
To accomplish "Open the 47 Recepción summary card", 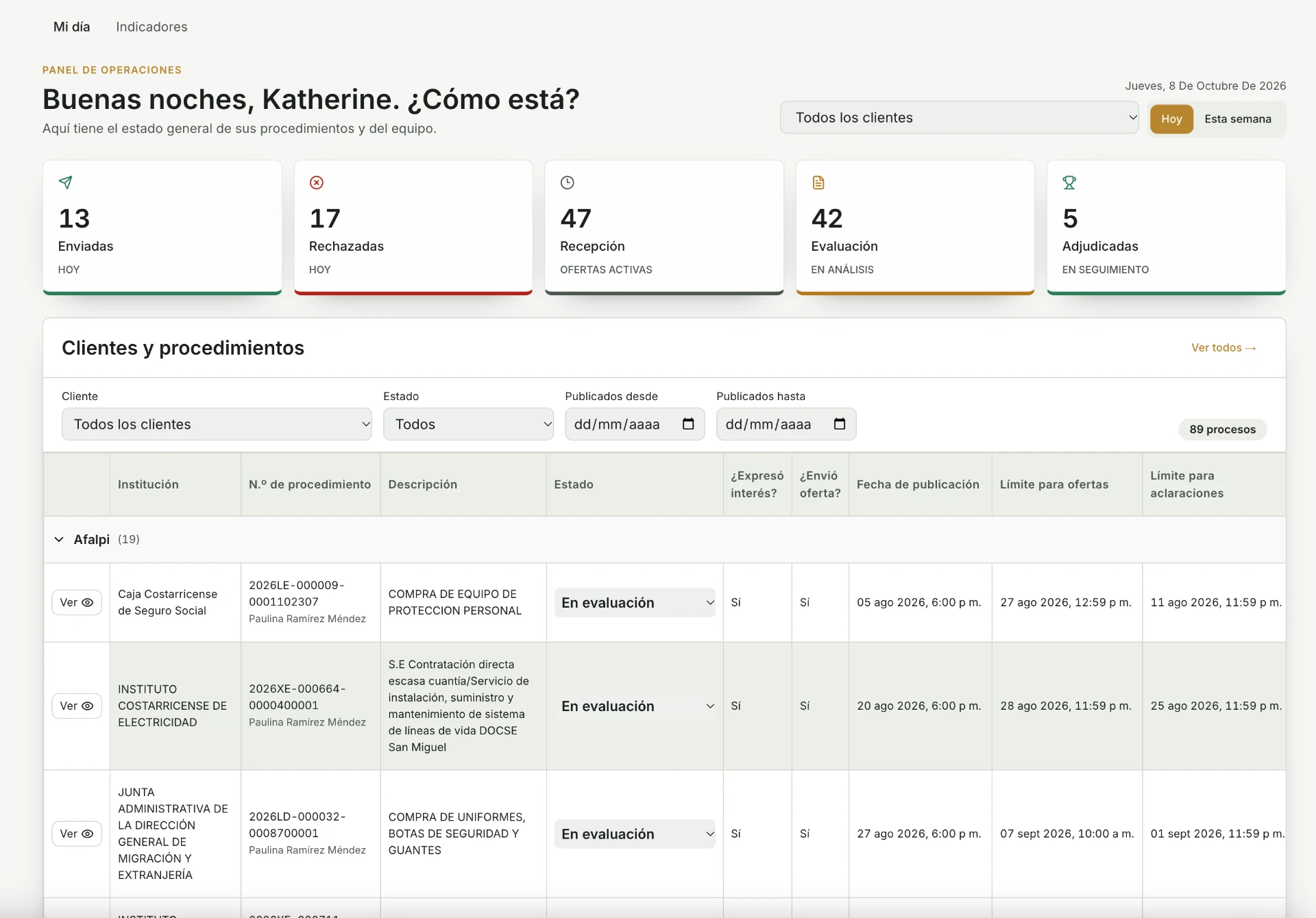I will 664,227.
